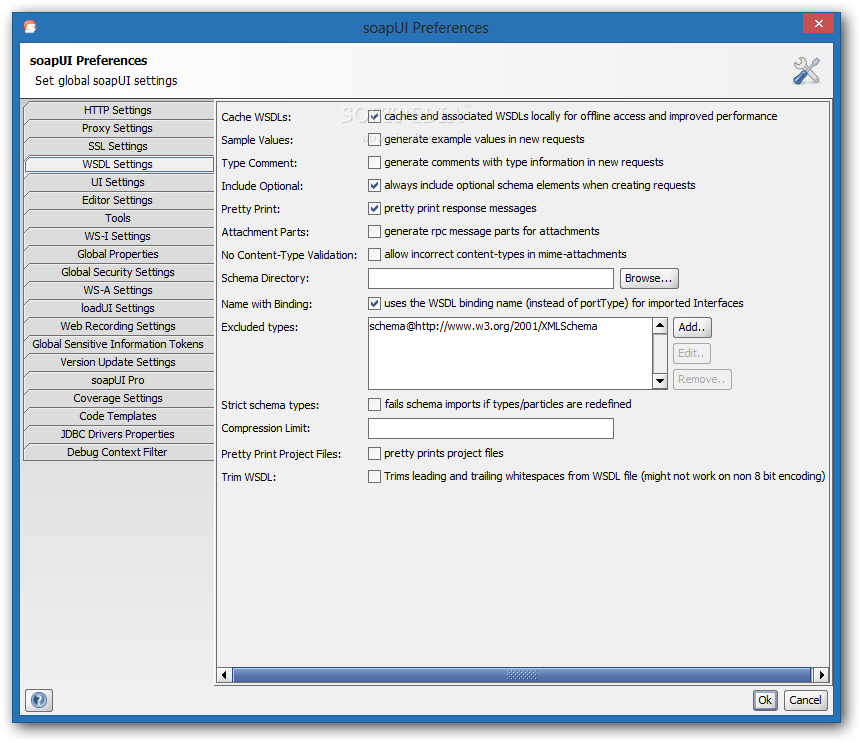This screenshot has width=861, height=743.
Task: Click Edit button for excluded types
Action: click(x=692, y=354)
